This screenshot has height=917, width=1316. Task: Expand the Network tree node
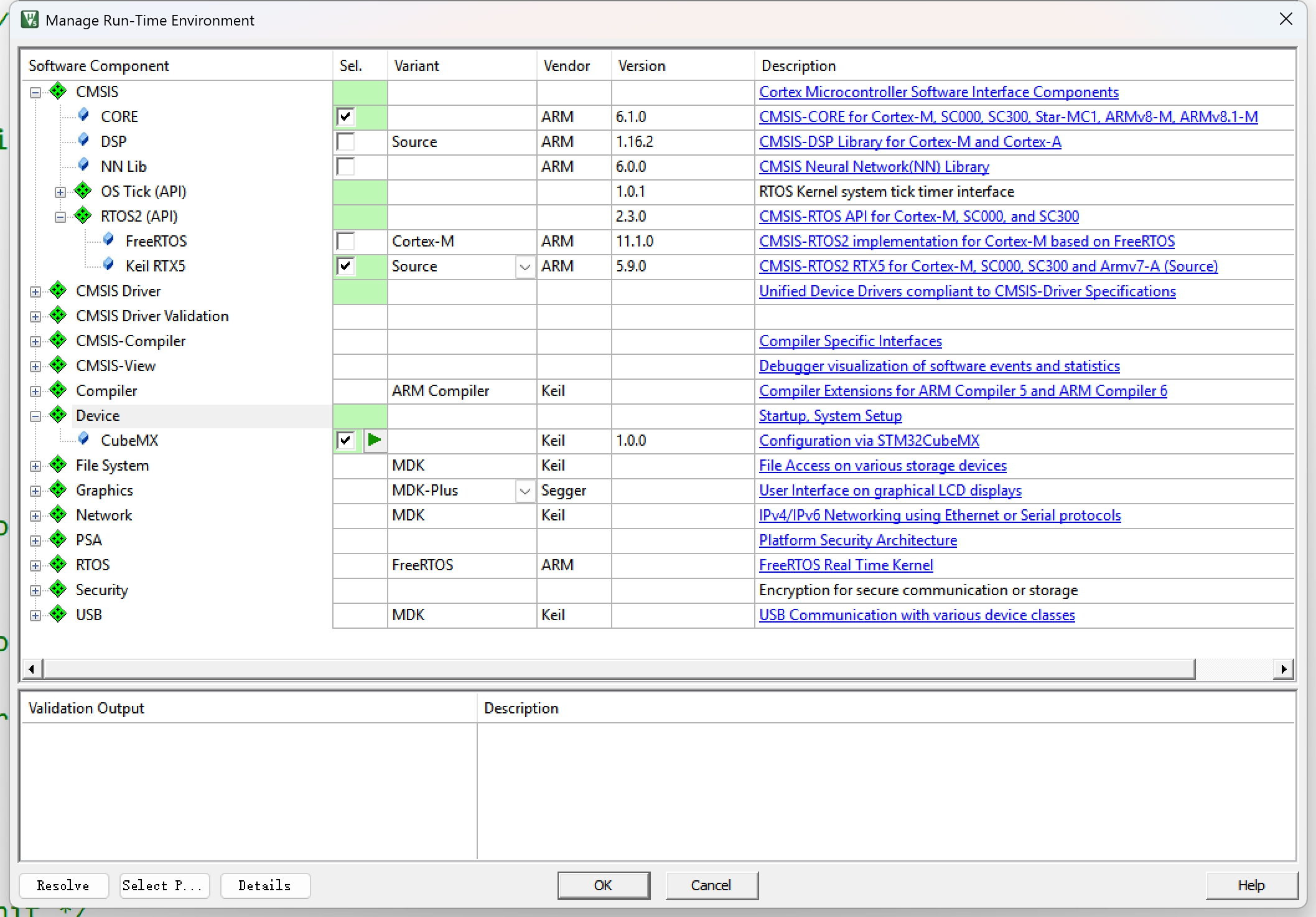tap(35, 515)
